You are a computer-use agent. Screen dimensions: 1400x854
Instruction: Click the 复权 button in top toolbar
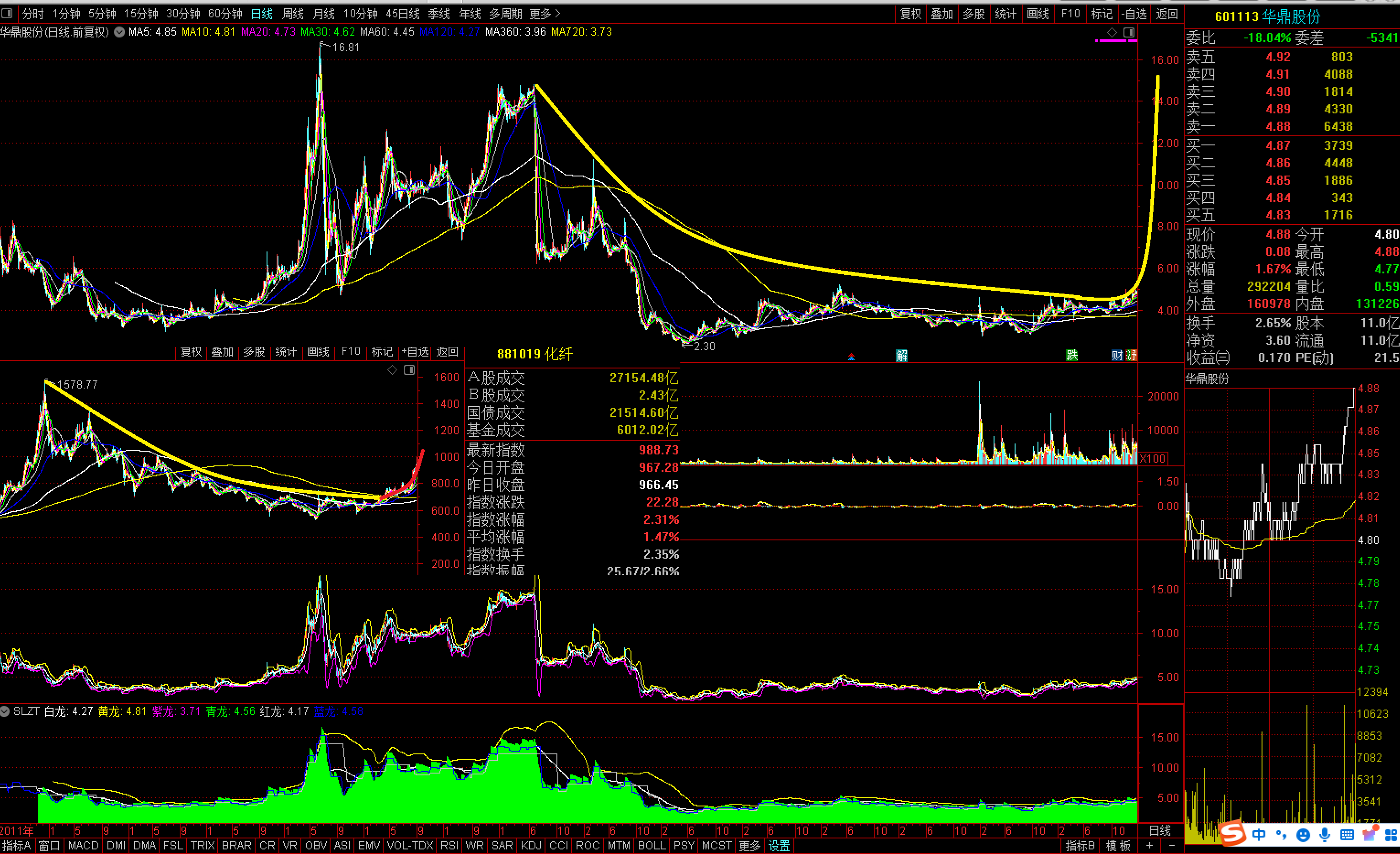[911, 14]
